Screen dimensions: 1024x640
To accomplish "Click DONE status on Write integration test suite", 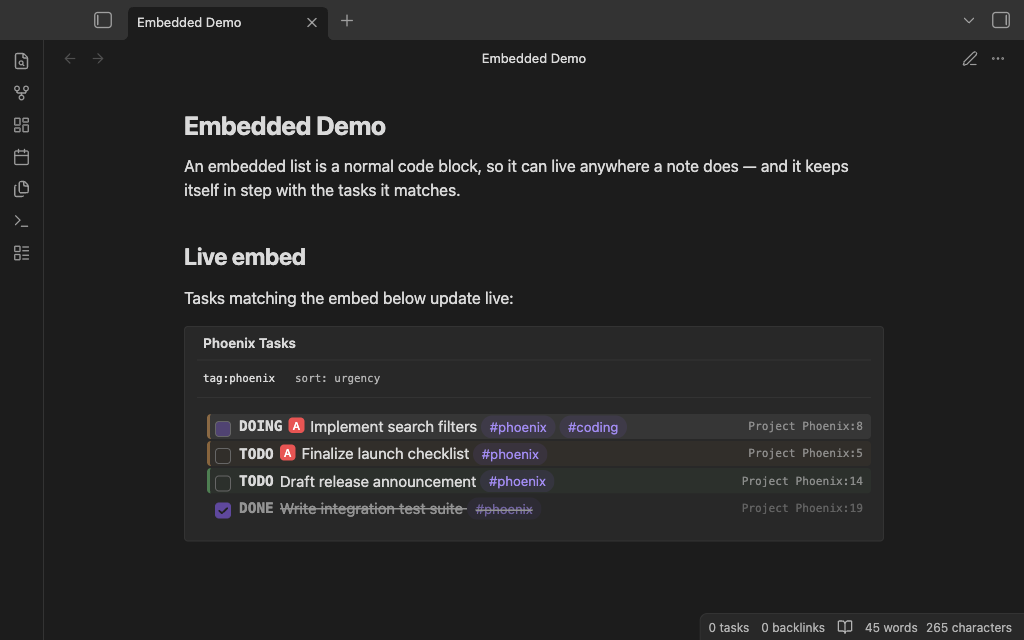I will (x=256, y=508).
